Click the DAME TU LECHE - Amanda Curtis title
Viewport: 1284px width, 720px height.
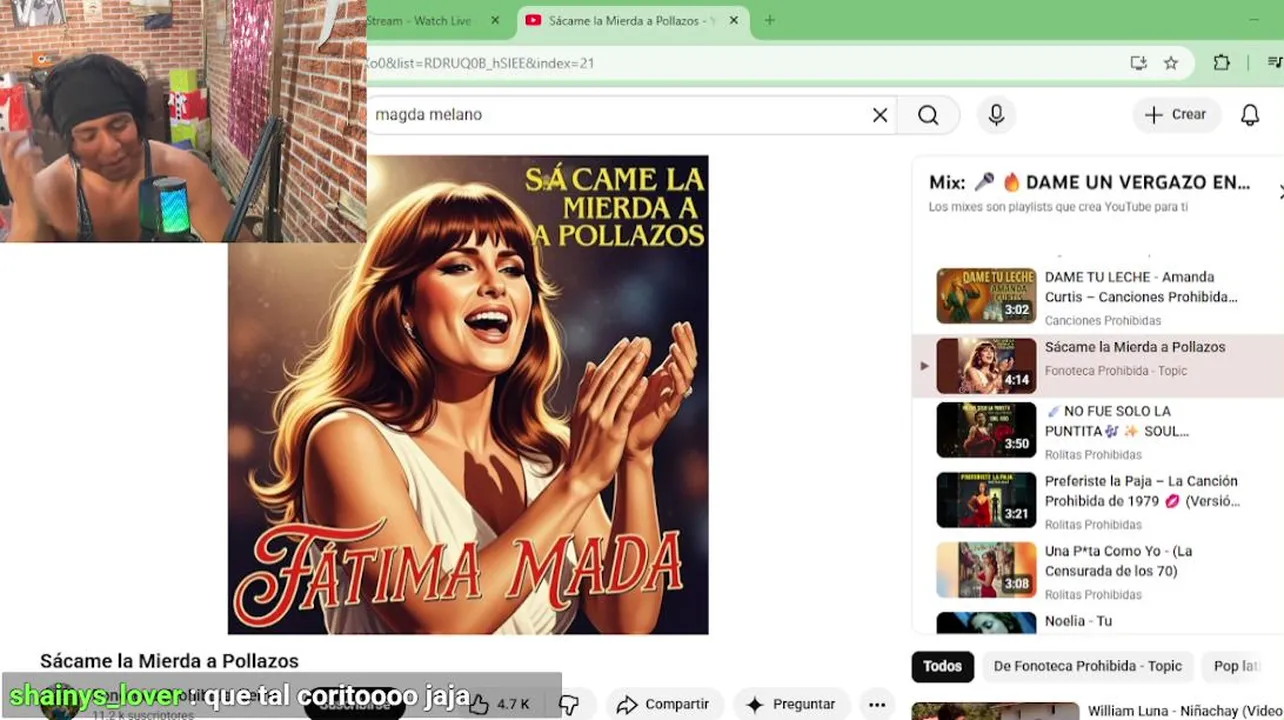tap(1141, 287)
